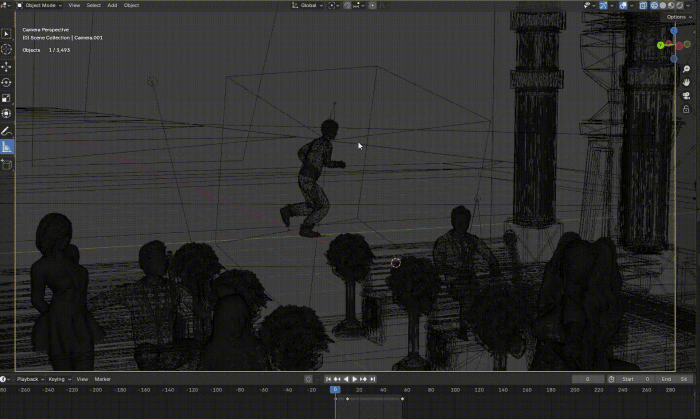Select the Annotate tool

6,131
